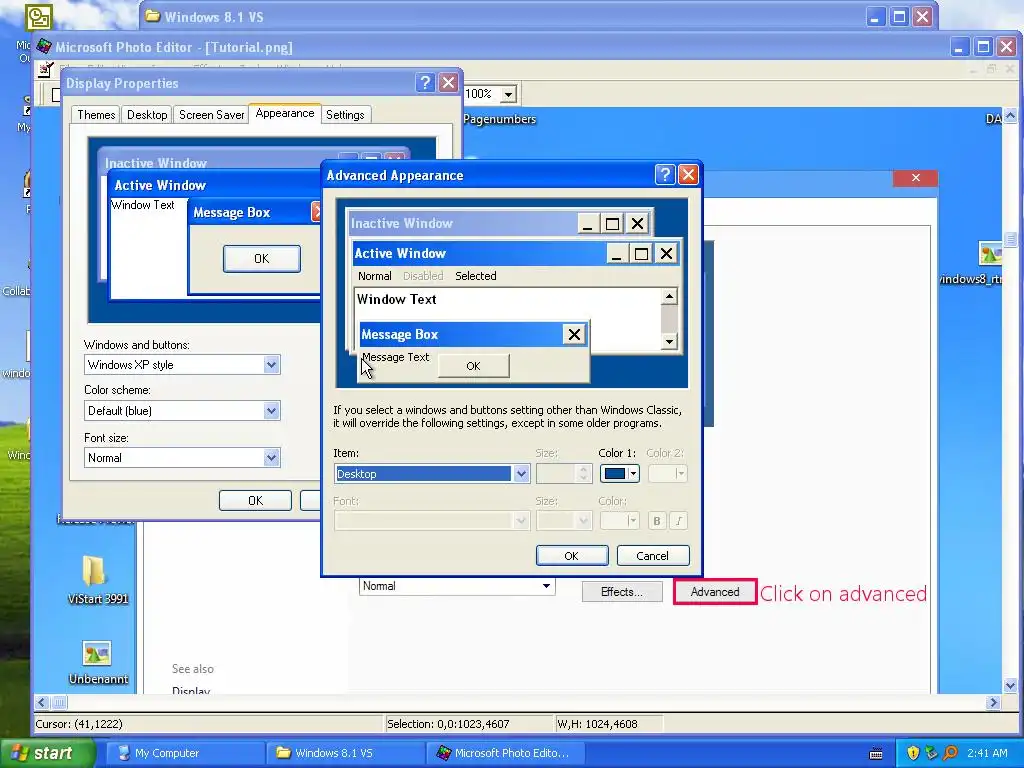This screenshot has width=1024, height=768.
Task: Click the Display link under See also
Action: pyautogui.click(x=191, y=690)
